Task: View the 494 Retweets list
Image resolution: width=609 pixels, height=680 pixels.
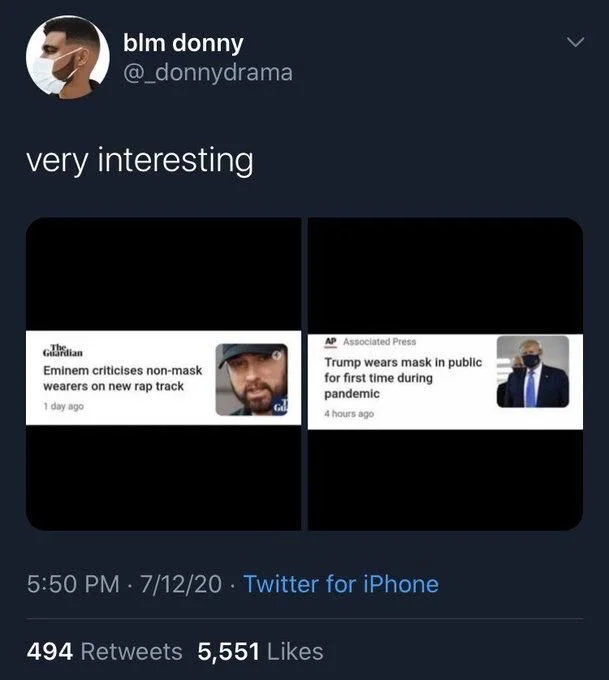Action: click(105, 652)
